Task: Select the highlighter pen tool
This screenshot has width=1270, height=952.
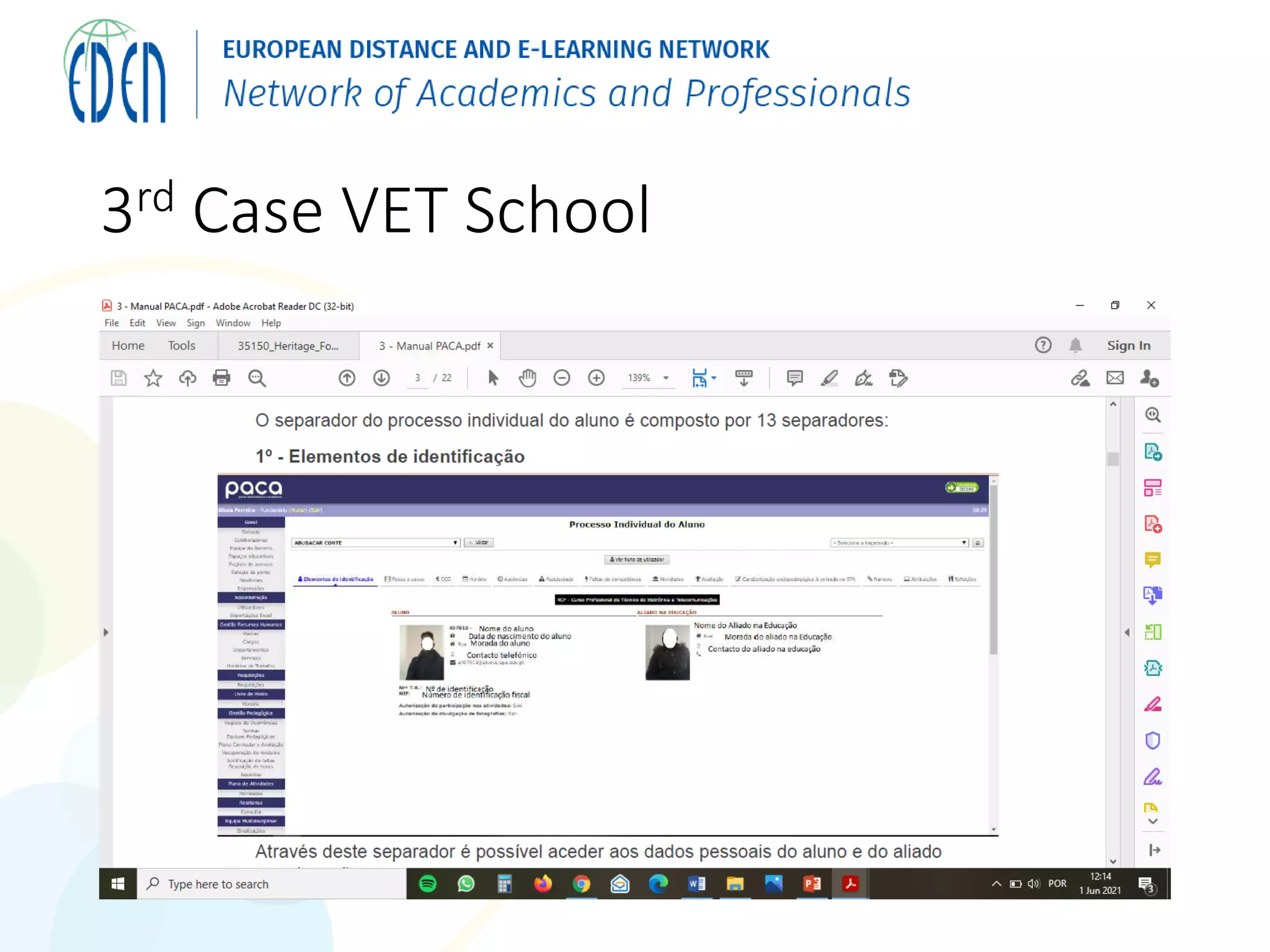Action: [829, 378]
